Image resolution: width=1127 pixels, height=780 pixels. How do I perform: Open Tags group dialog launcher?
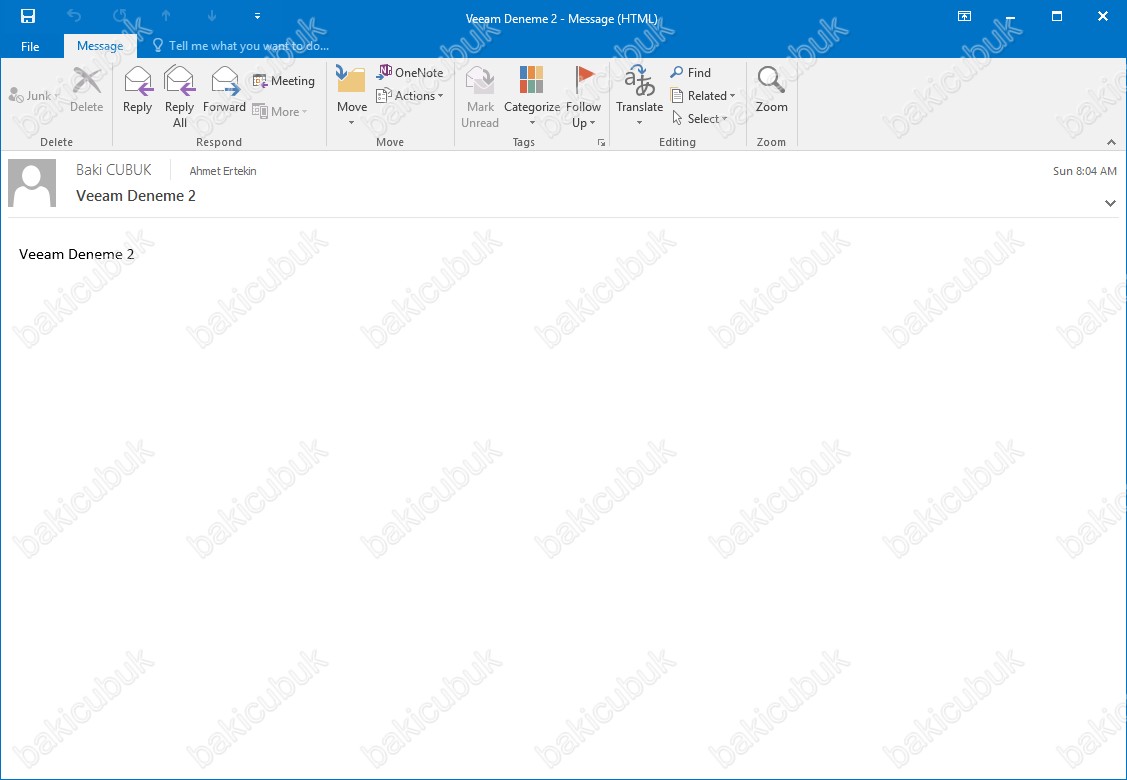(602, 142)
